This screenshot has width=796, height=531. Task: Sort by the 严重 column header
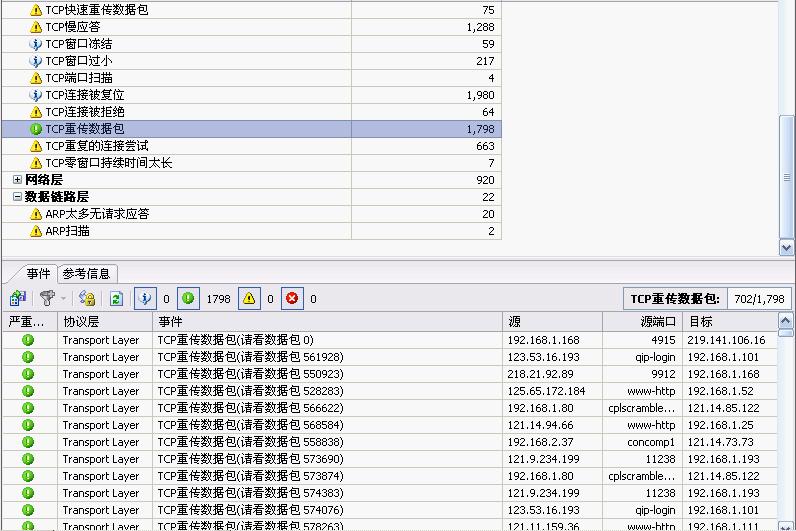point(29,321)
